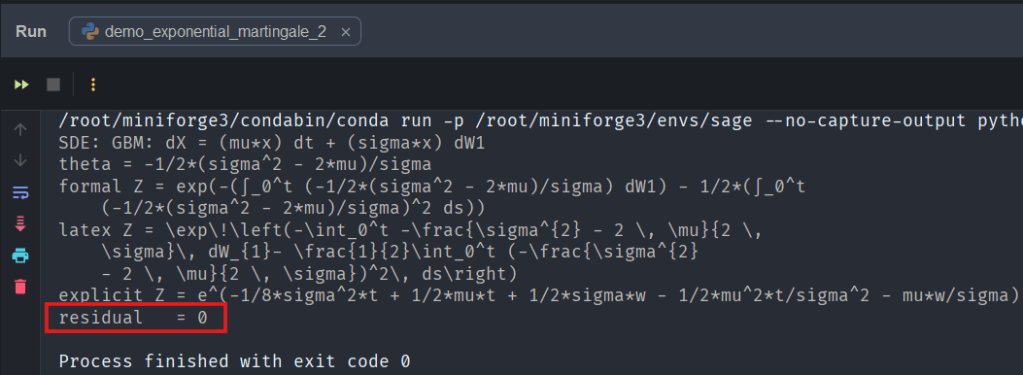Image resolution: width=1023 pixels, height=375 pixels.
Task: Toggle soft-wrap for console output
Action: [20, 192]
